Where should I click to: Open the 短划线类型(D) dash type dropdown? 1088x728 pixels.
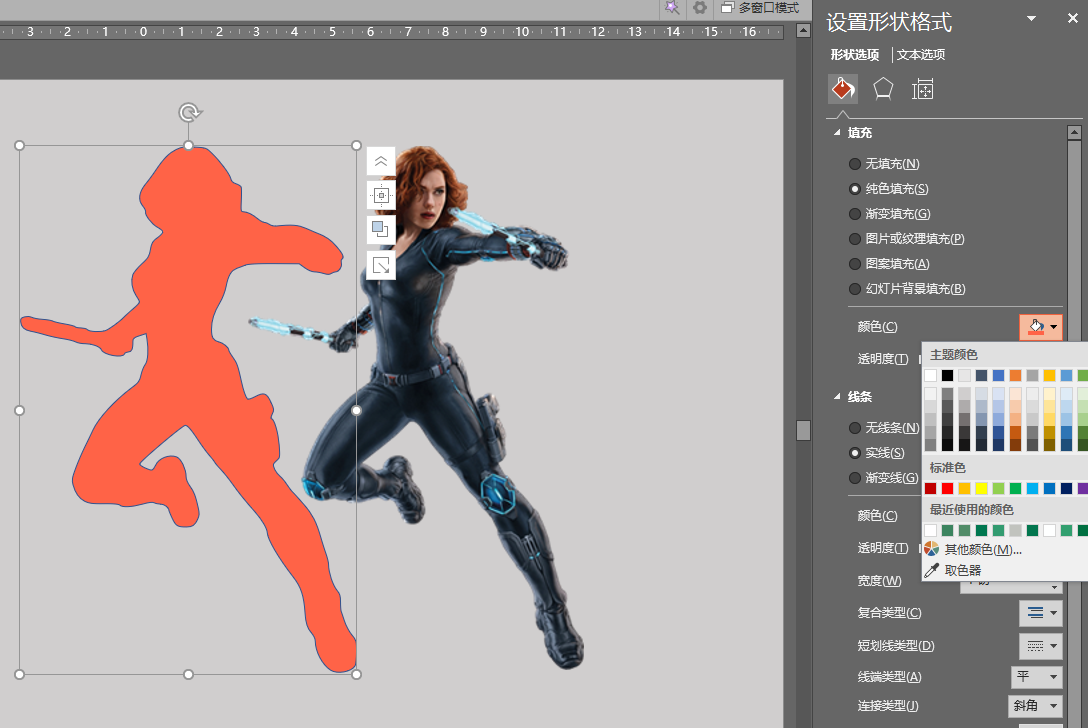pos(1041,646)
